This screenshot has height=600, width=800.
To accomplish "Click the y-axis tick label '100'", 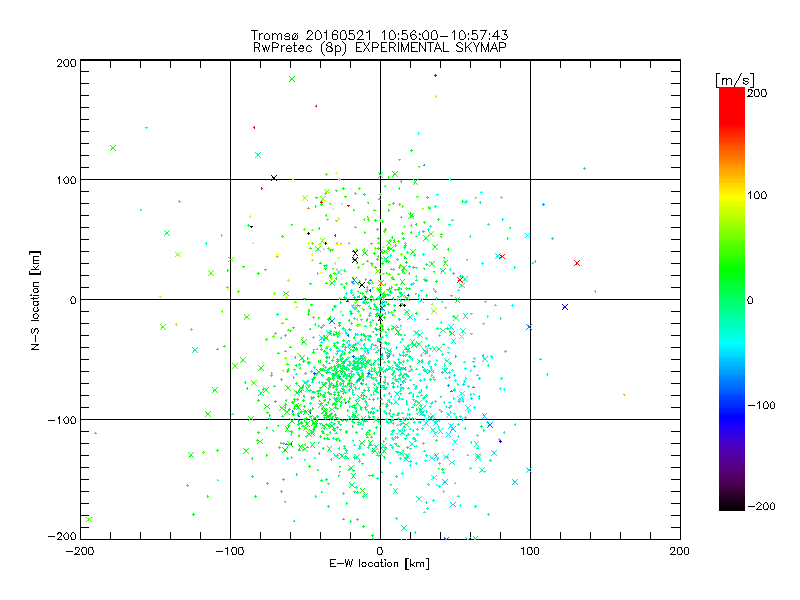I will 66,180.
